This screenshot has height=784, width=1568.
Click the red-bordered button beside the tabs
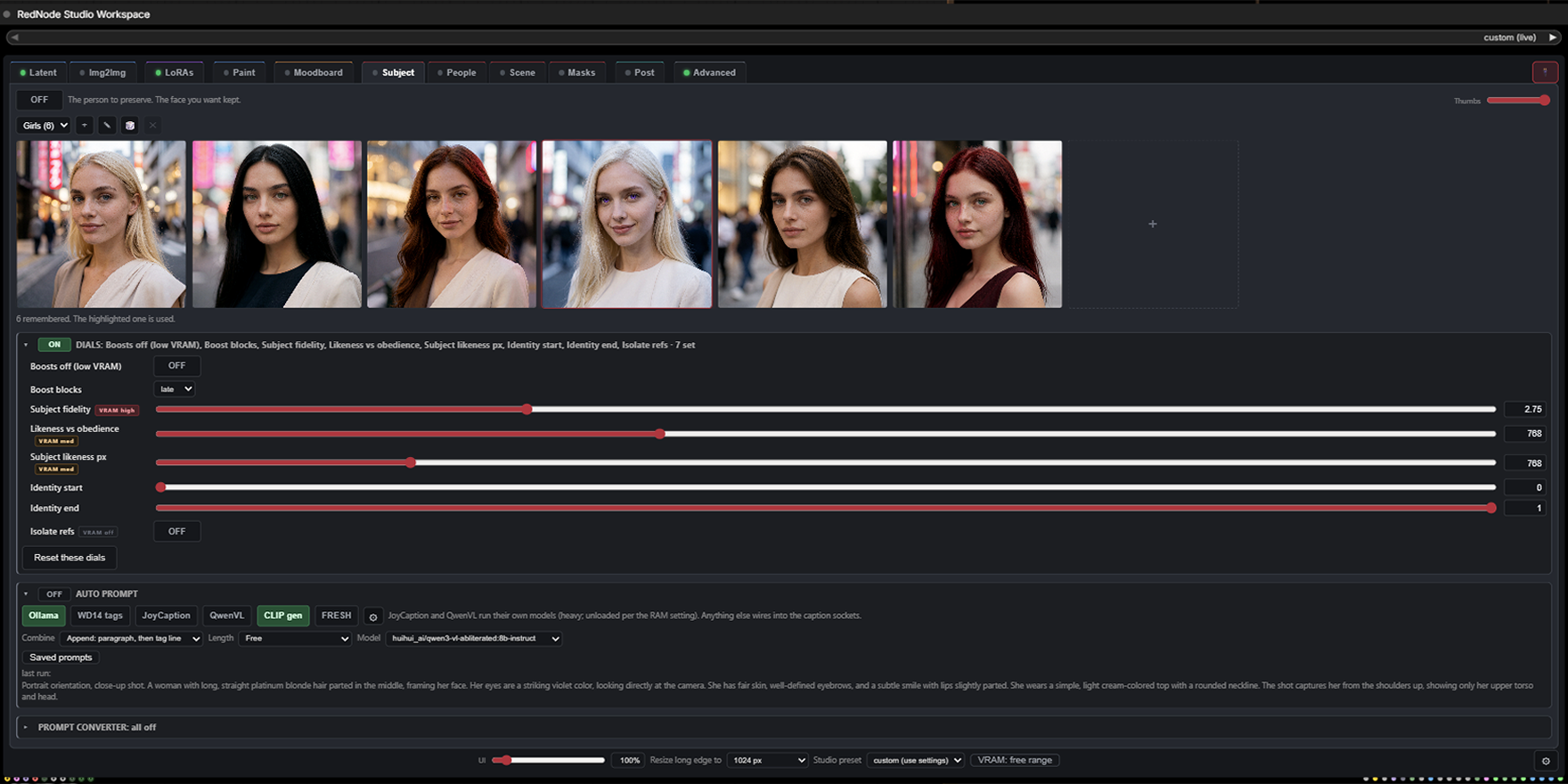(1545, 72)
